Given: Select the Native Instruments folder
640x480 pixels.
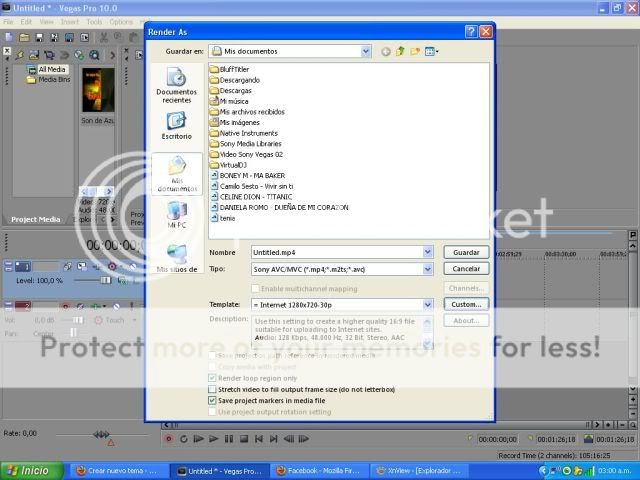Looking at the screenshot, I should 244,133.
